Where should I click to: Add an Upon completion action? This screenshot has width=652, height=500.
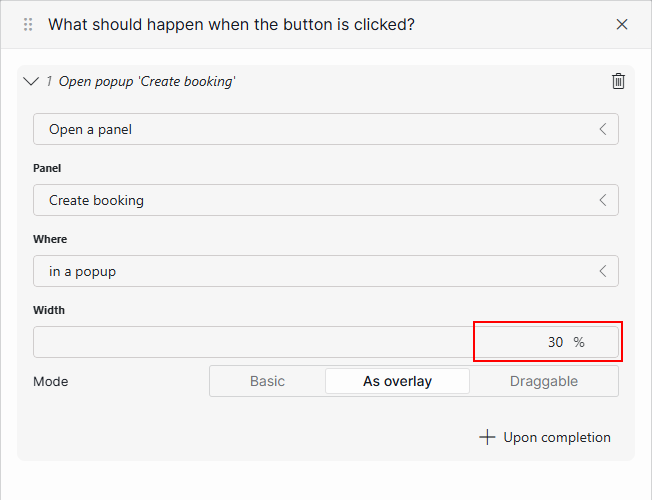pyautogui.click(x=545, y=437)
